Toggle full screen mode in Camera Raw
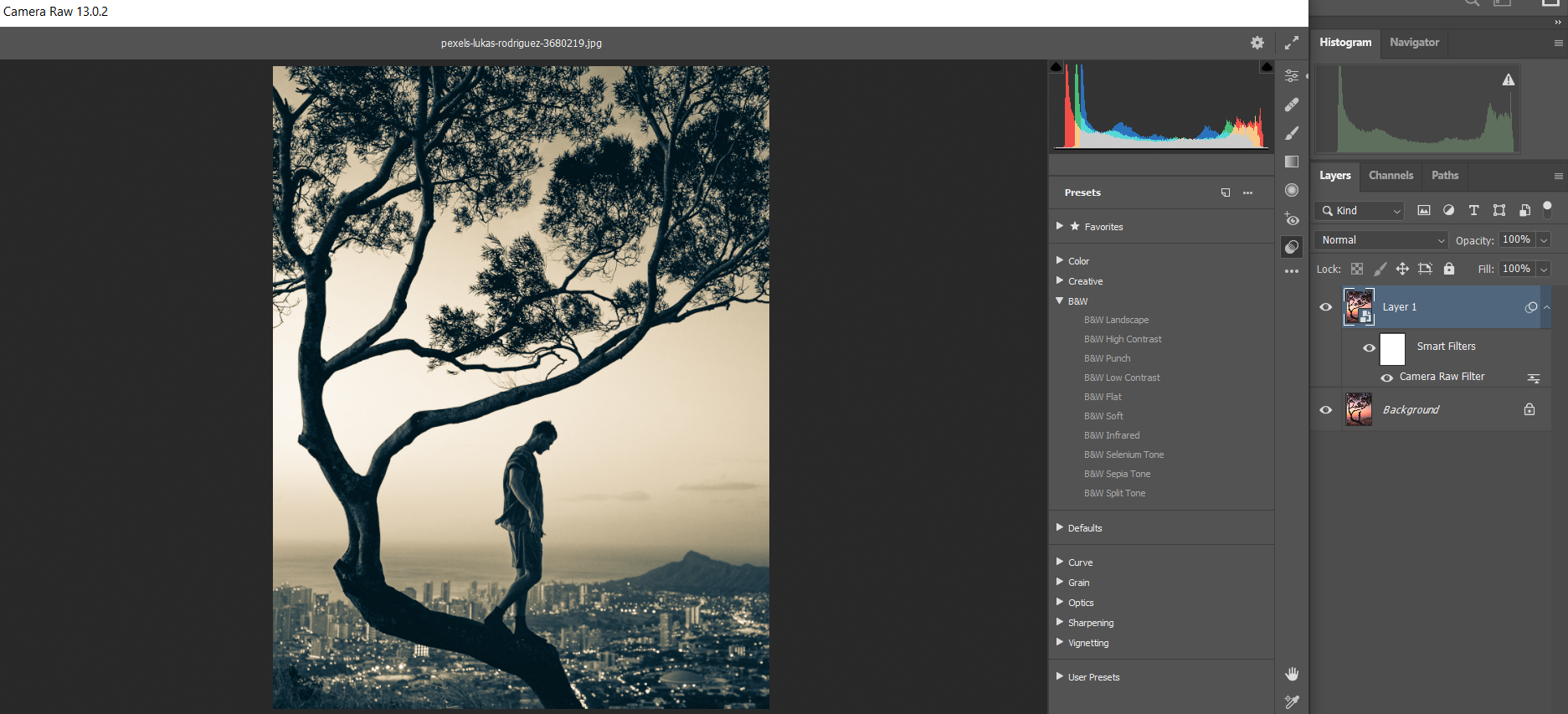Screen dimensions: 1568x714 (1292, 43)
